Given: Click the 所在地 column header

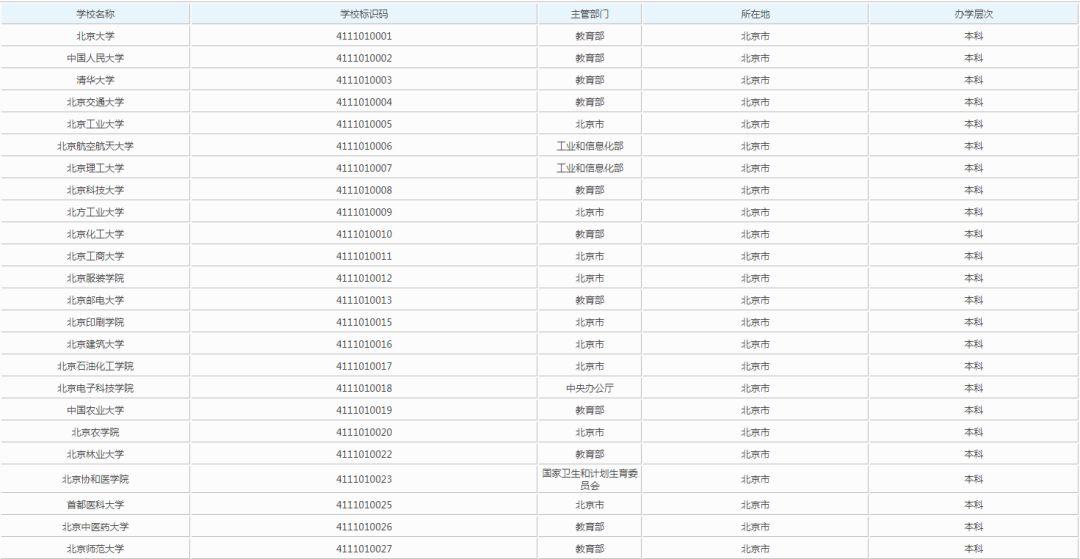Looking at the screenshot, I should pyautogui.click(x=756, y=14).
